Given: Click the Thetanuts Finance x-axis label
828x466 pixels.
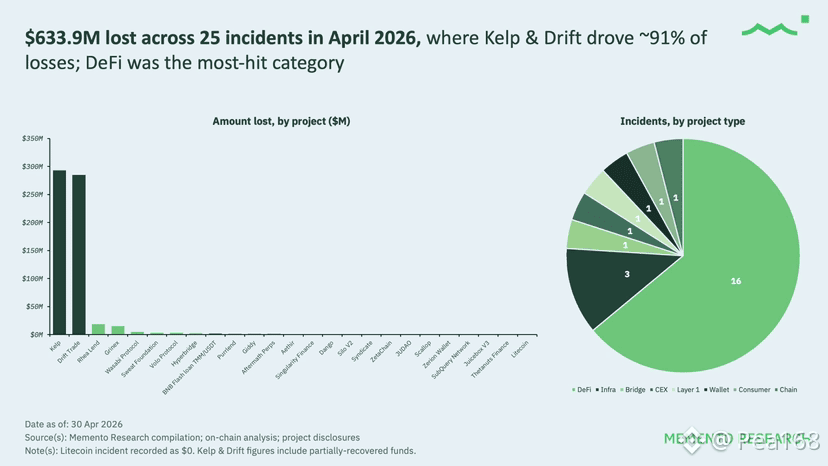Looking at the screenshot, I should (x=490, y=359).
